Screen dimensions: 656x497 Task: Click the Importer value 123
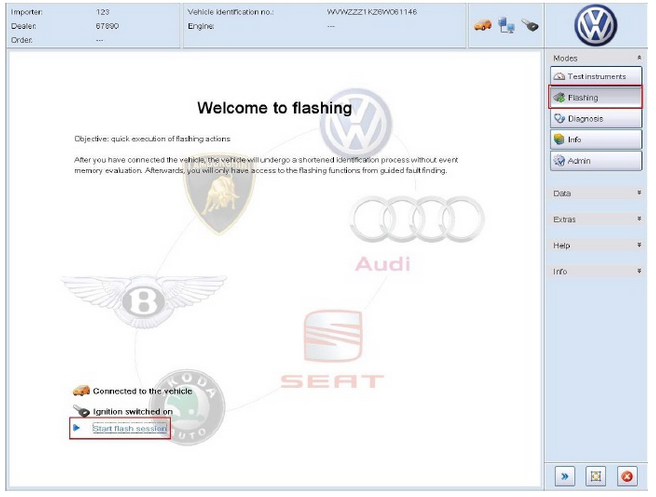pyautogui.click(x=102, y=12)
